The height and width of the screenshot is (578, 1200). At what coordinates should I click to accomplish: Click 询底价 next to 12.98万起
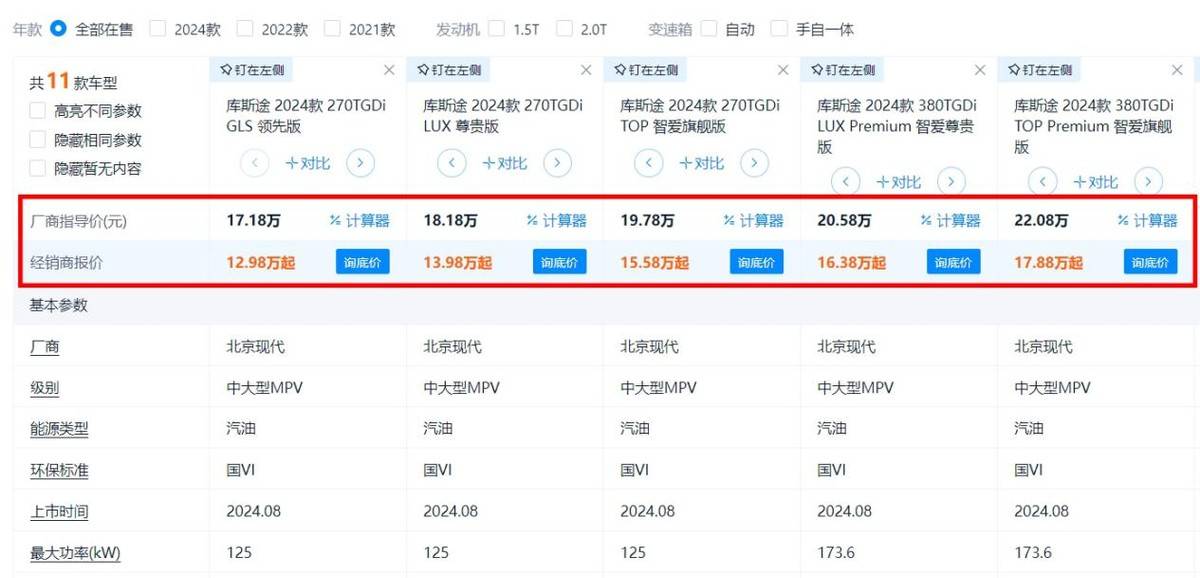[x=363, y=262]
